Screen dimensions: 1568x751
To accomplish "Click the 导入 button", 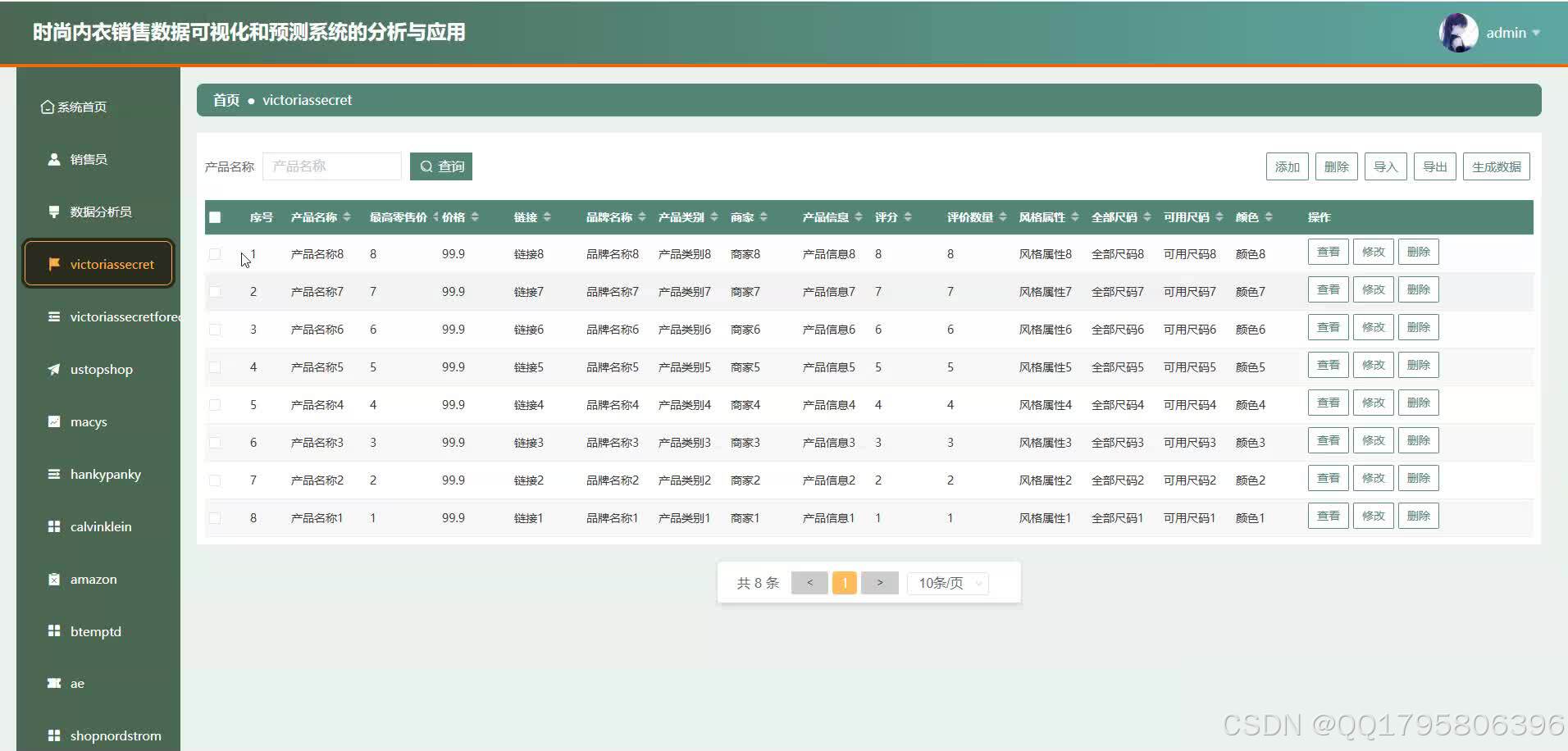I will coord(1386,166).
